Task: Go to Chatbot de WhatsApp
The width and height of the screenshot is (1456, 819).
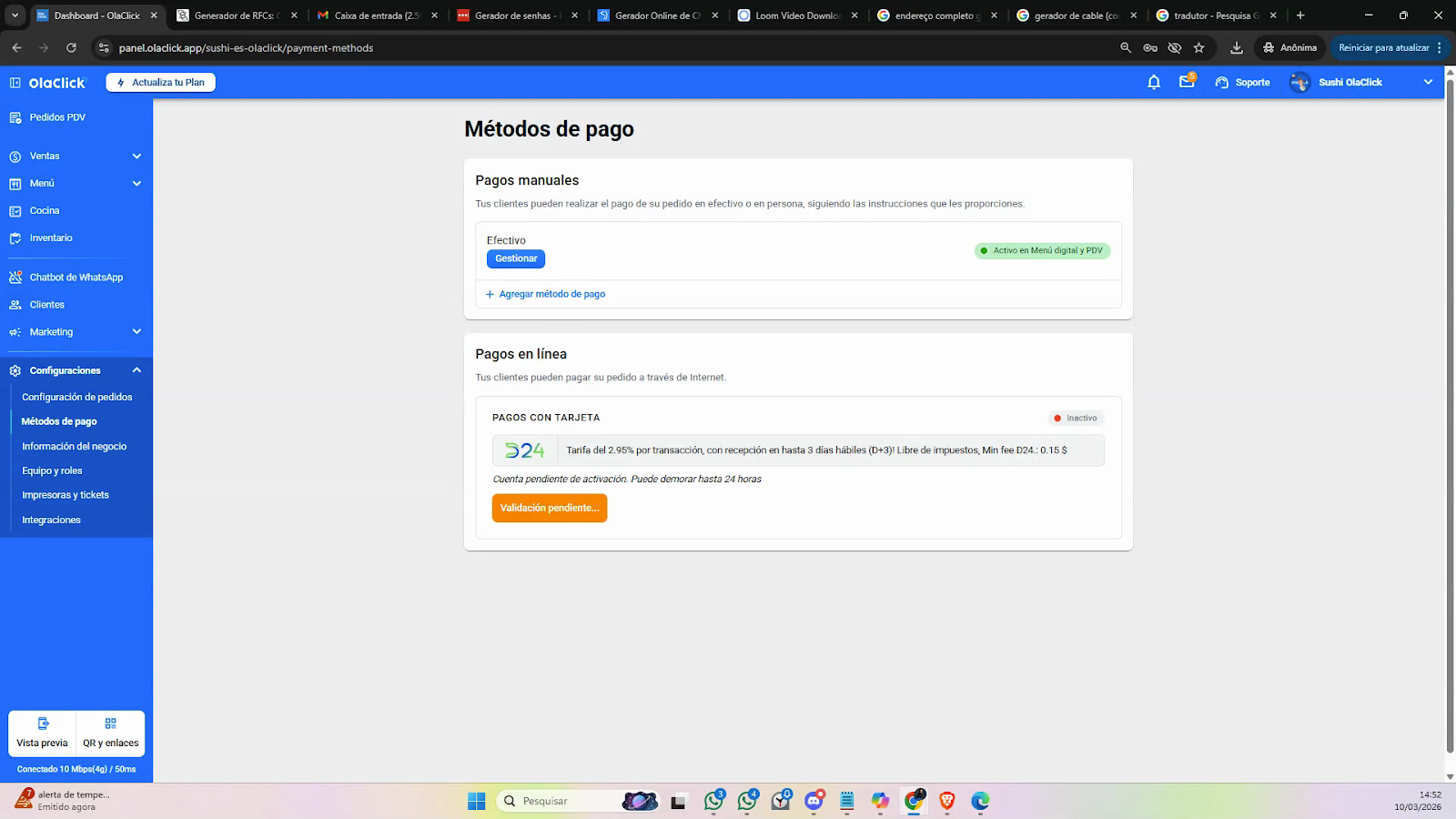Action: [x=76, y=278]
